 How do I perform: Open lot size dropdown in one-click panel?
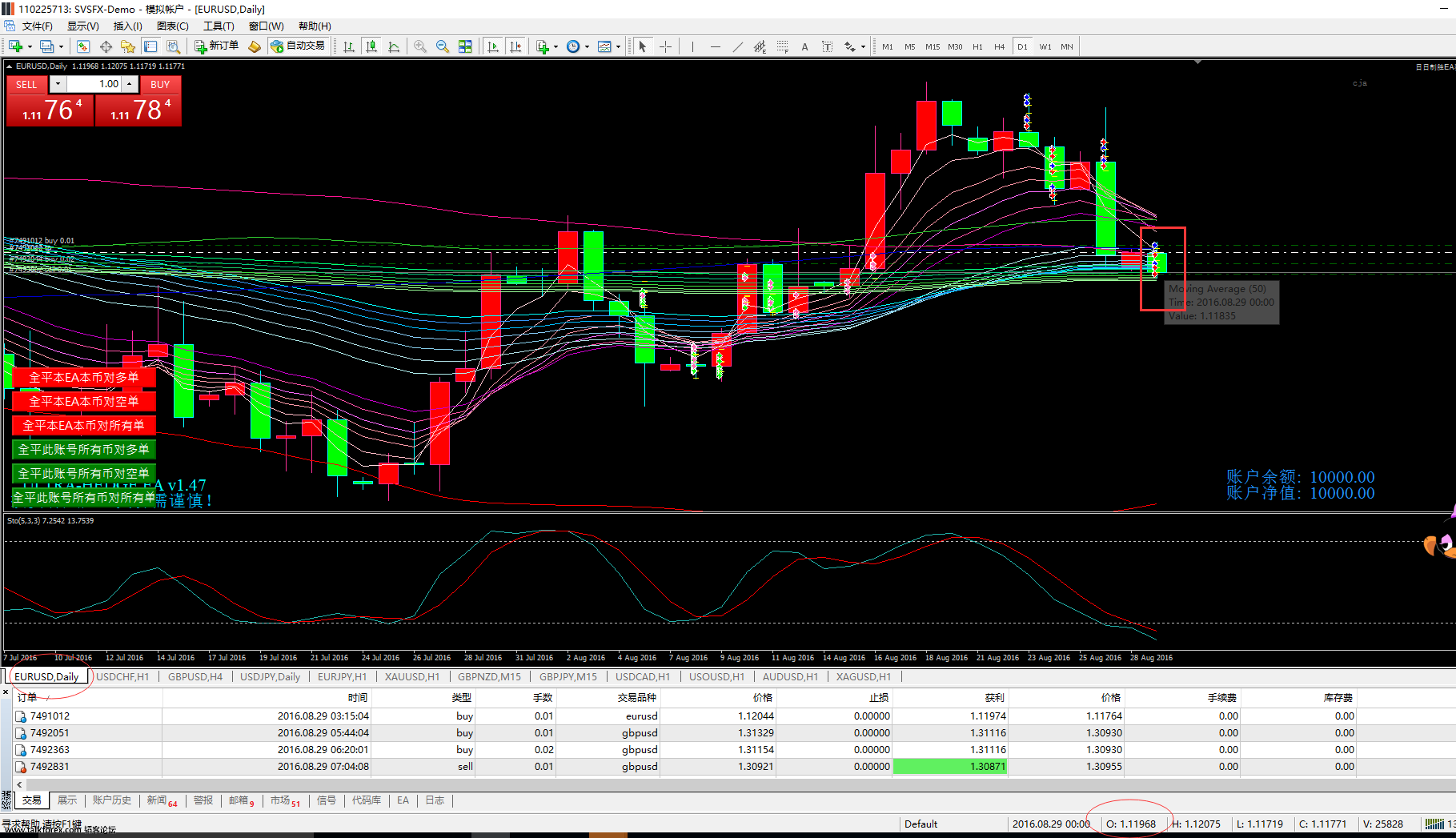(58, 84)
